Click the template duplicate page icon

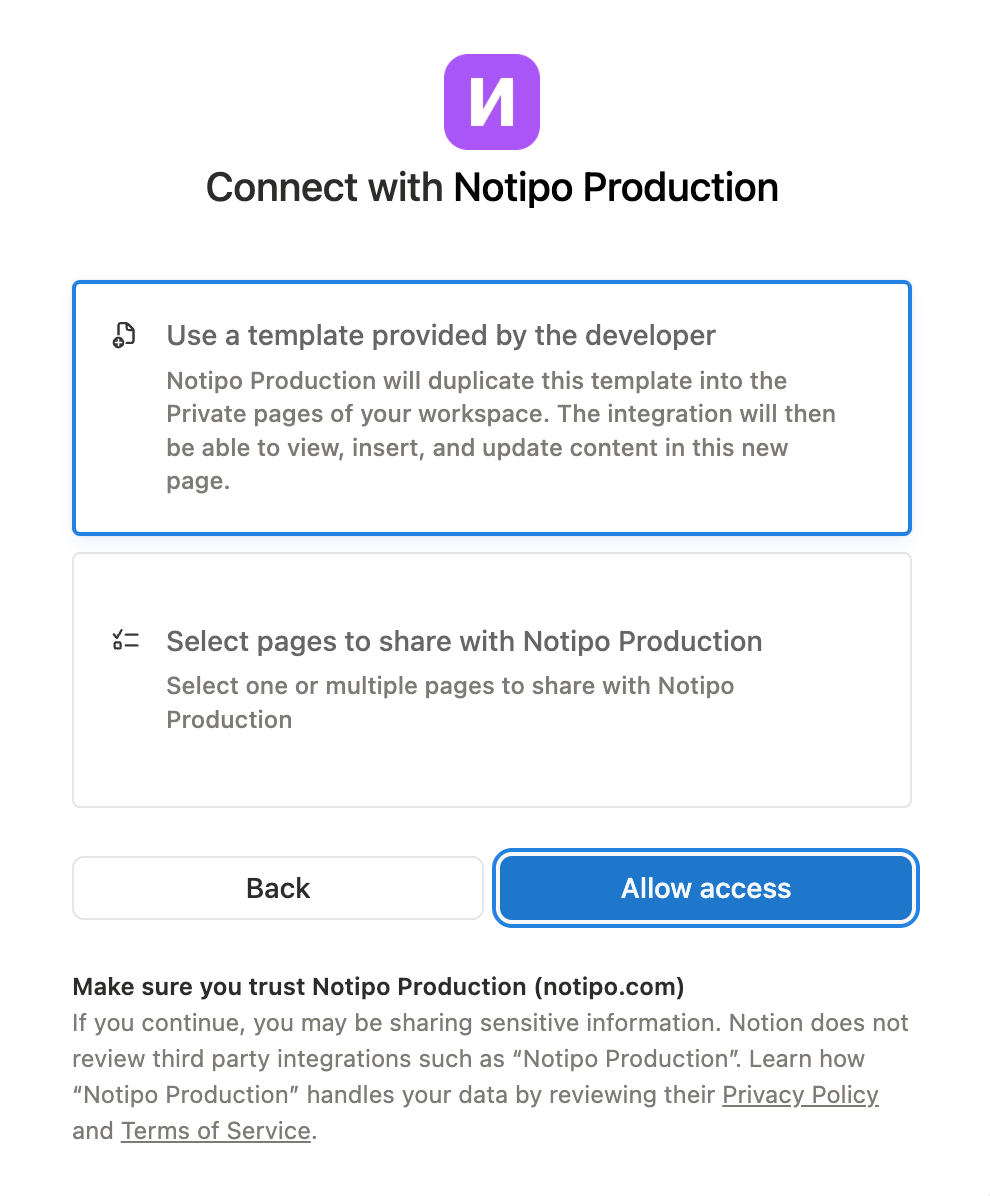[x=124, y=335]
